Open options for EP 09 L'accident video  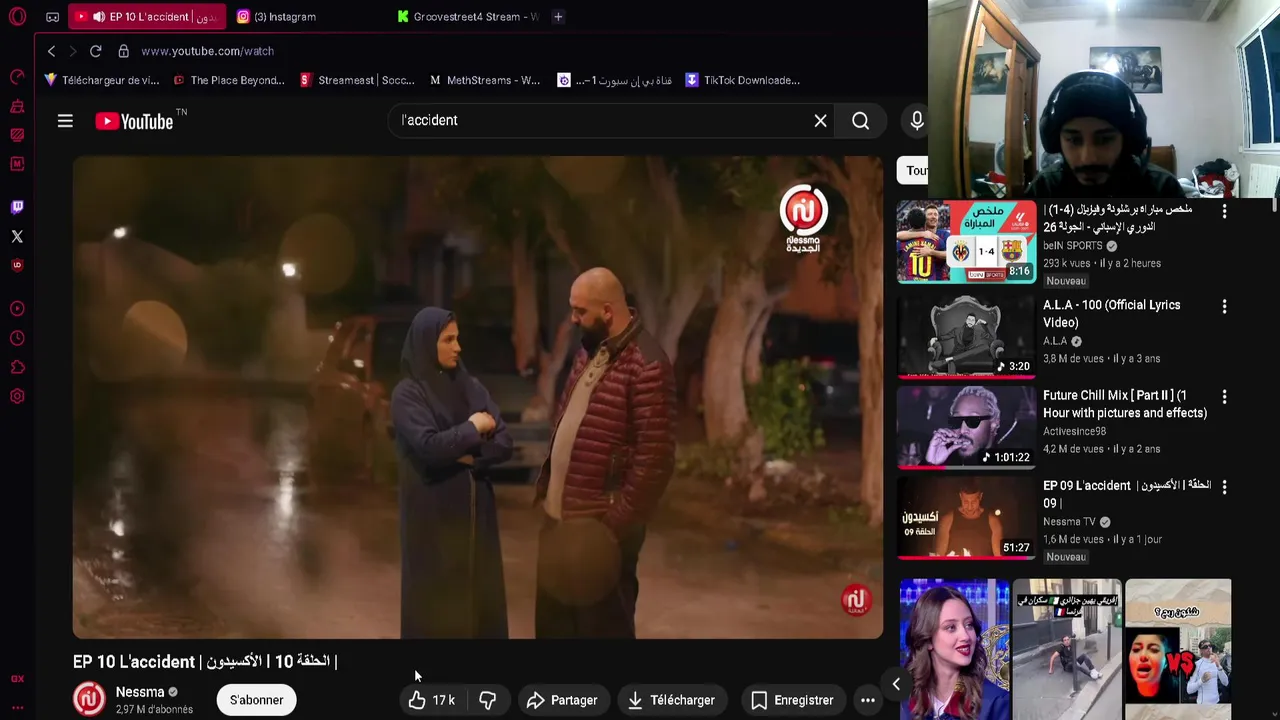pyautogui.click(x=1224, y=487)
